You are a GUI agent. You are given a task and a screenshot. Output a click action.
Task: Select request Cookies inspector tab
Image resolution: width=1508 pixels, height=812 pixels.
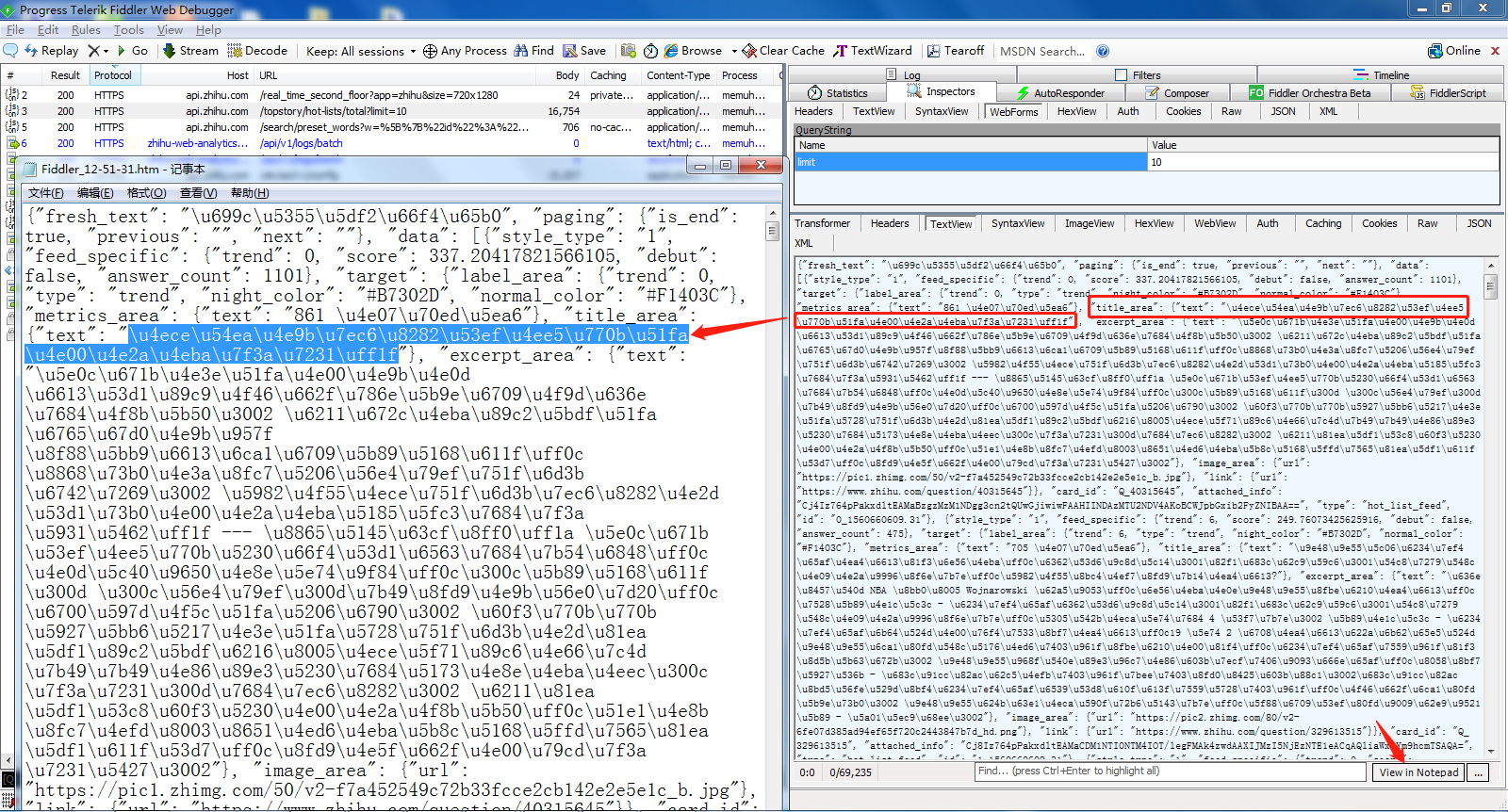click(1184, 111)
